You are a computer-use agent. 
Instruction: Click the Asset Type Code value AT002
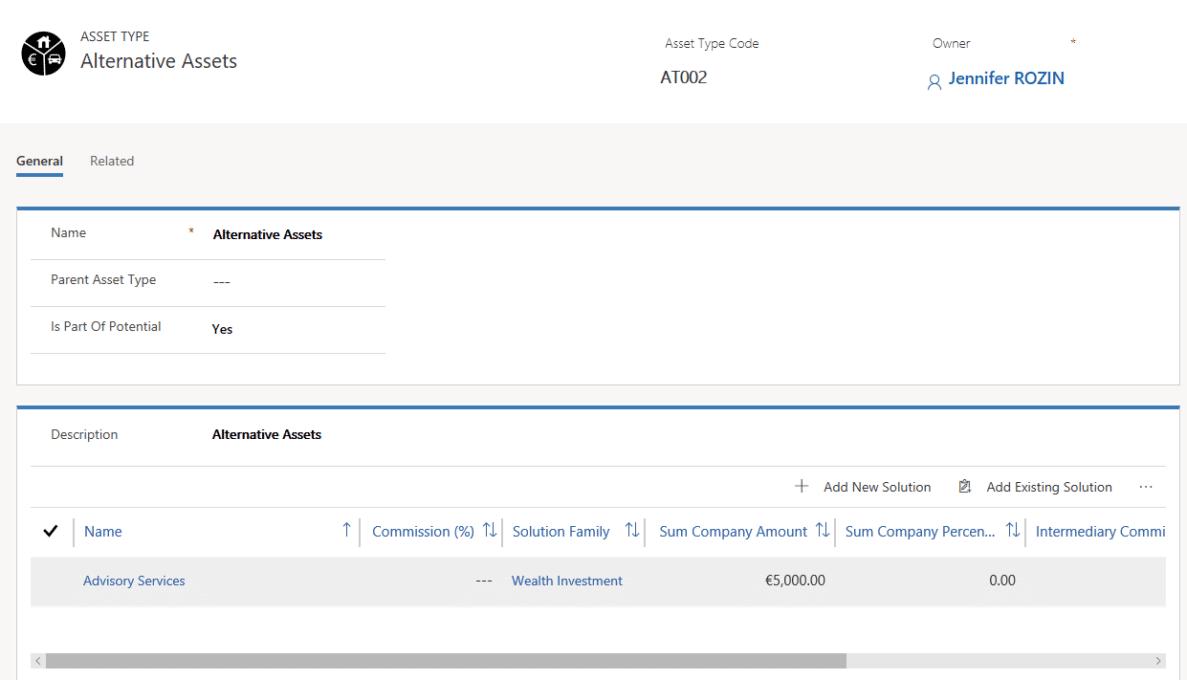point(684,77)
